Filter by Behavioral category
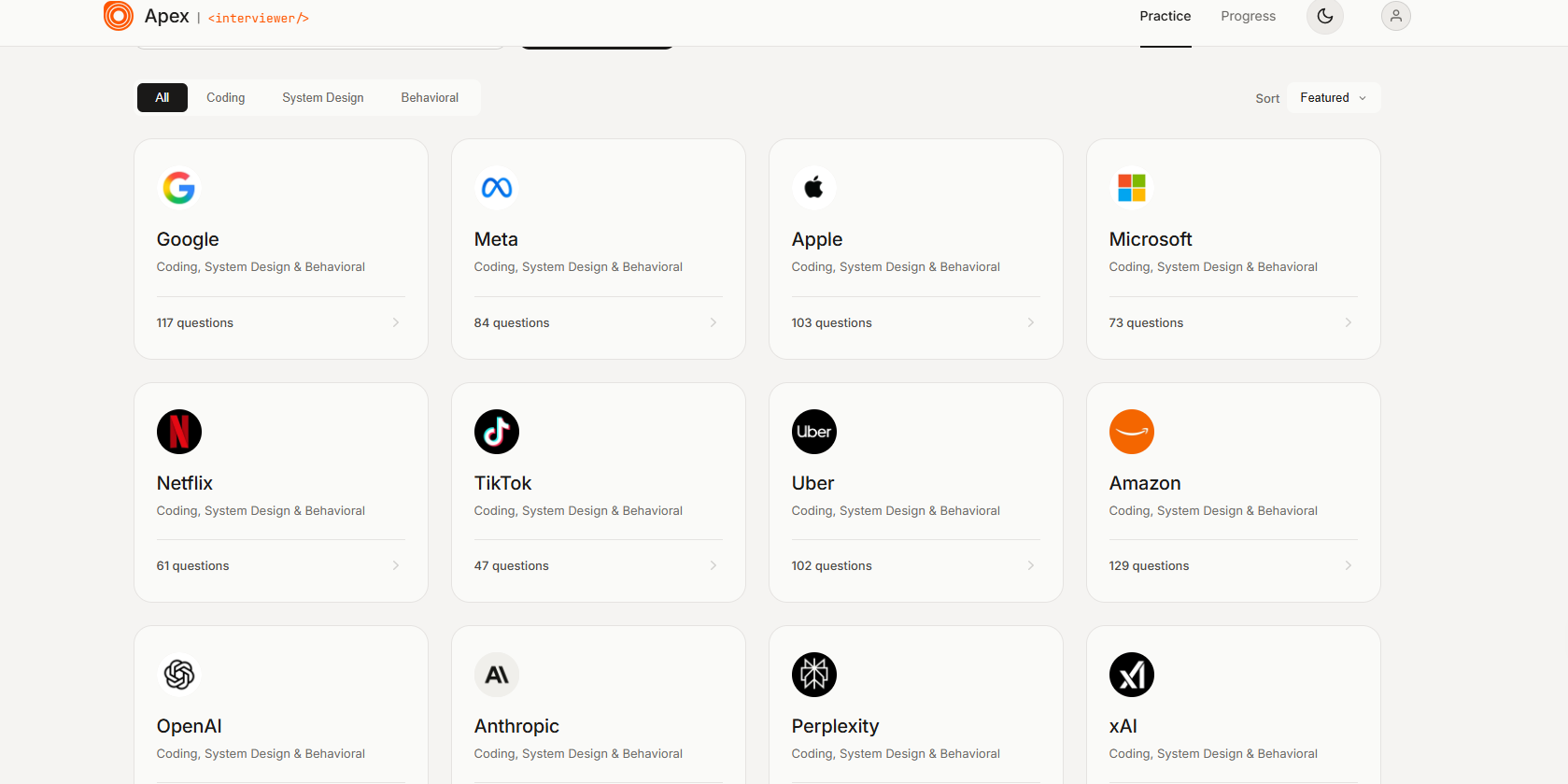Image resolution: width=1568 pixels, height=784 pixels. [430, 98]
